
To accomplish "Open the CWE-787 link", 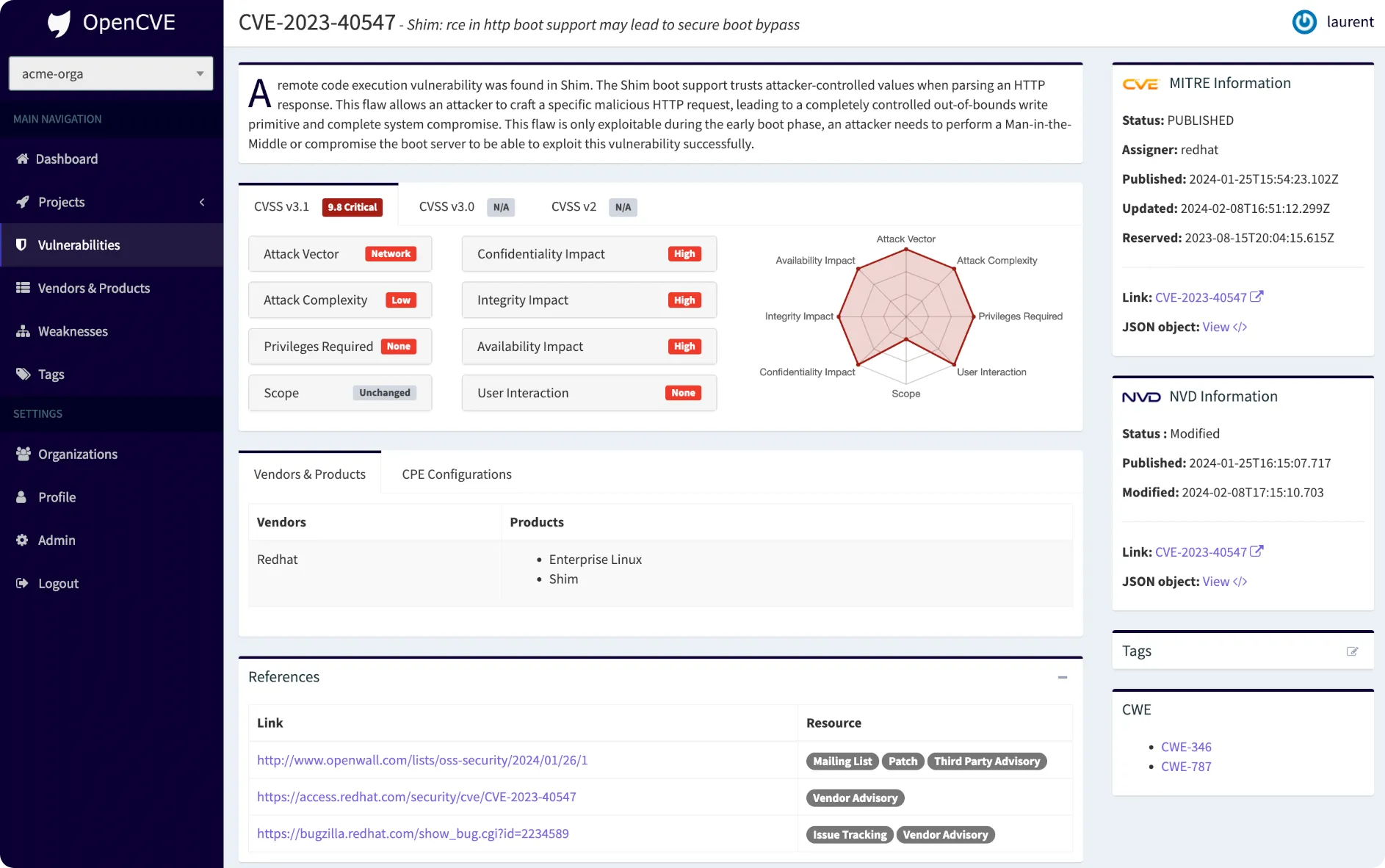I will click(x=1186, y=766).
